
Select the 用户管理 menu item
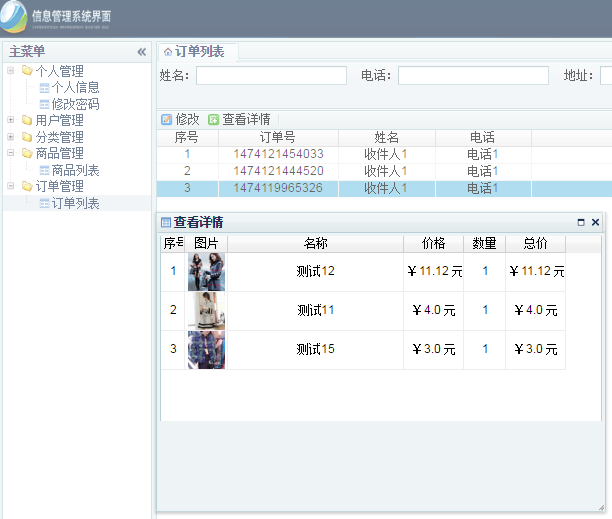59,120
